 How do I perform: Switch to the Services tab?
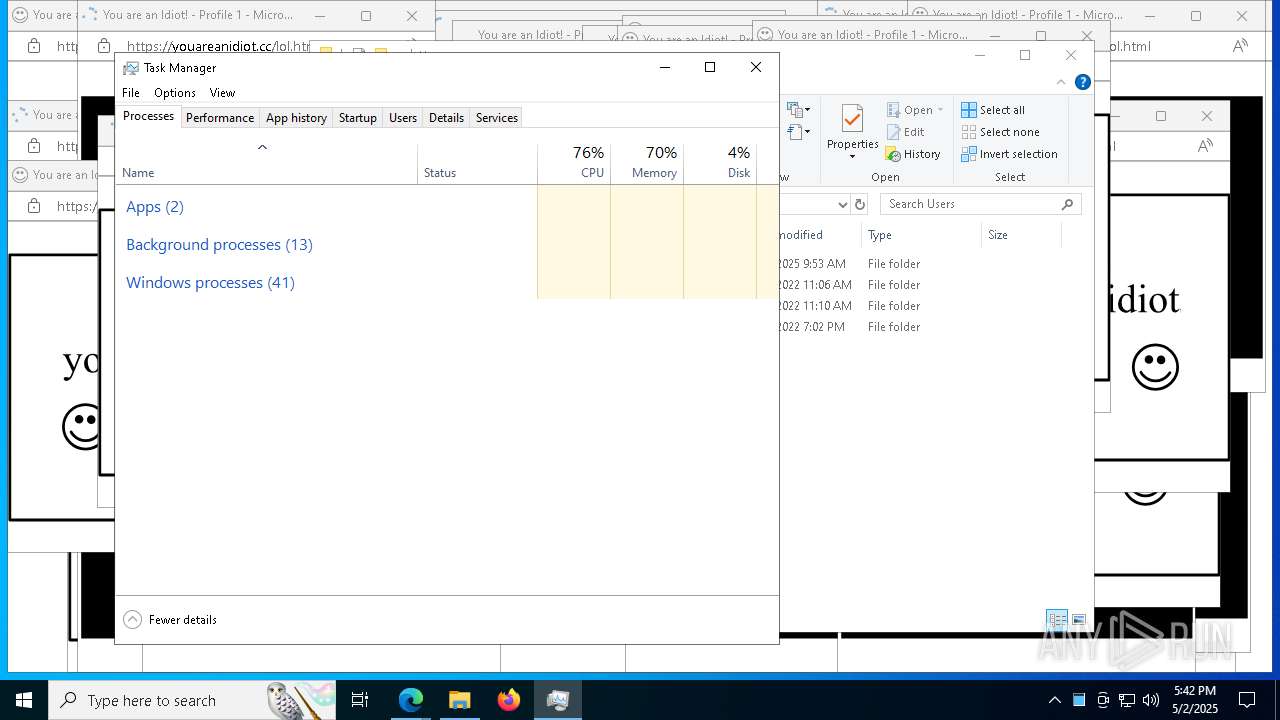[x=497, y=117]
